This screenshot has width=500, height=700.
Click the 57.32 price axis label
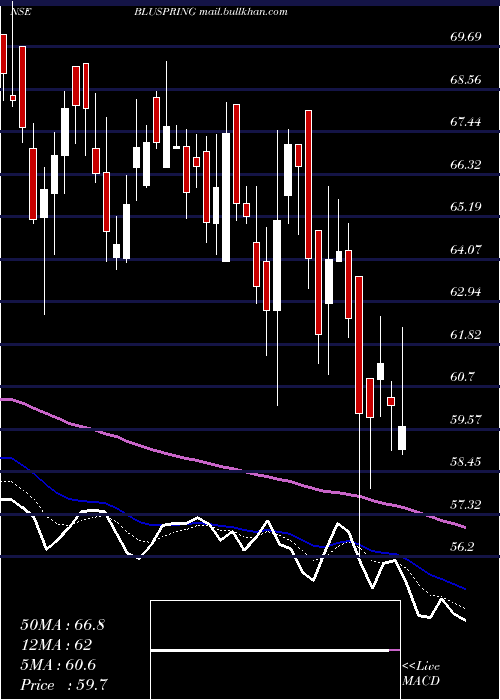465,505
